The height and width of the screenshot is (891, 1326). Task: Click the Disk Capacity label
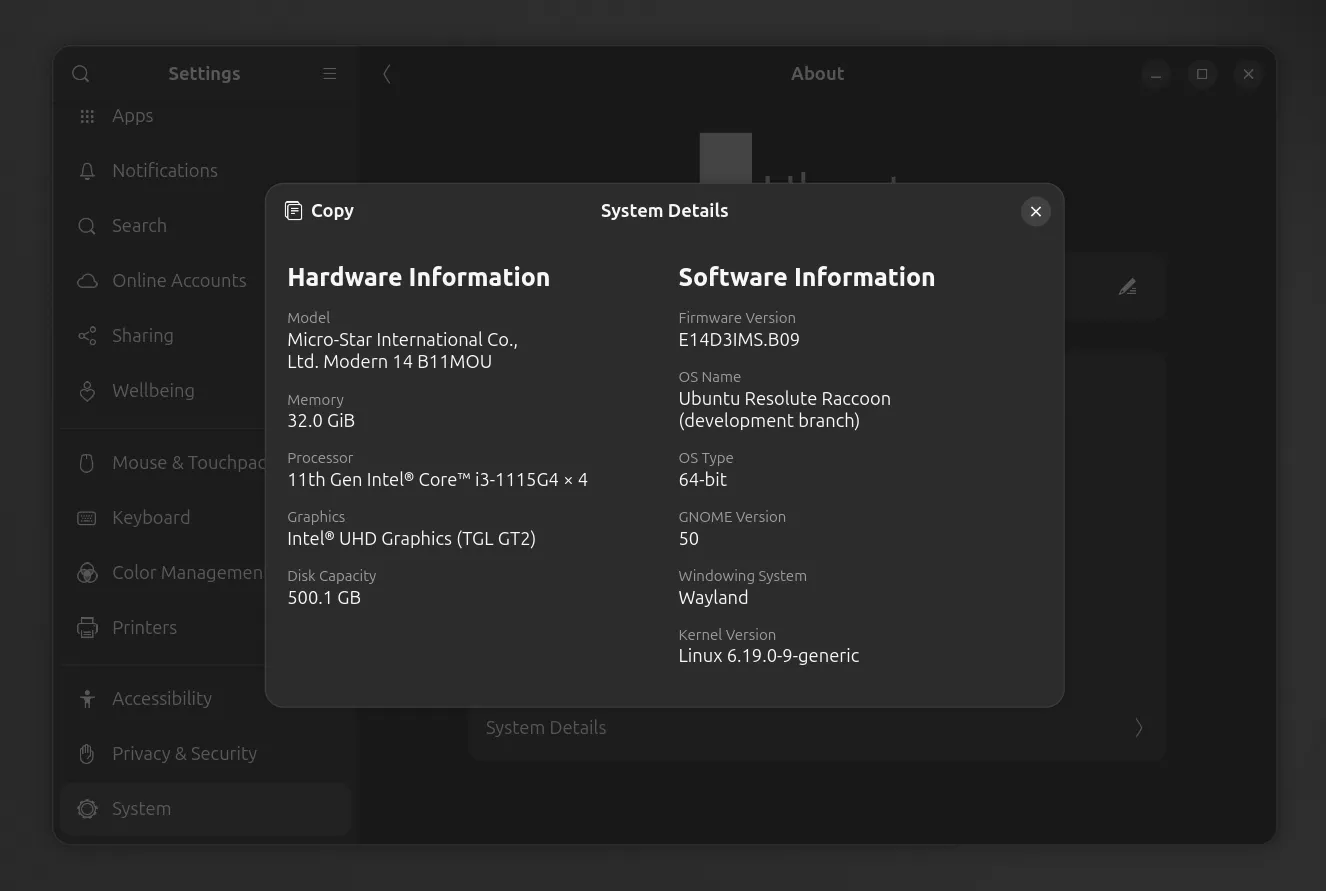pyautogui.click(x=332, y=576)
